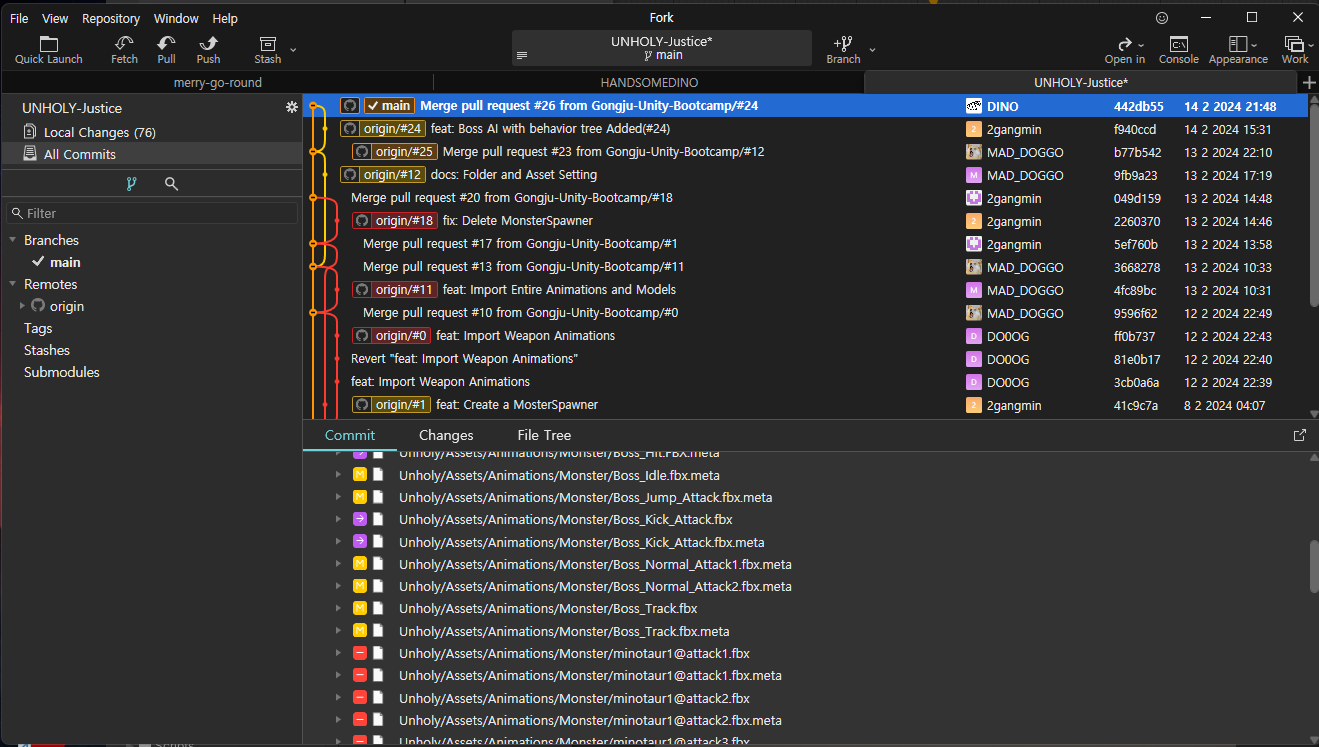This screenshot has width=1319, height=747.
Task: Expand the Boss_Track.fbx file row arrow
Action: (338, 608)
